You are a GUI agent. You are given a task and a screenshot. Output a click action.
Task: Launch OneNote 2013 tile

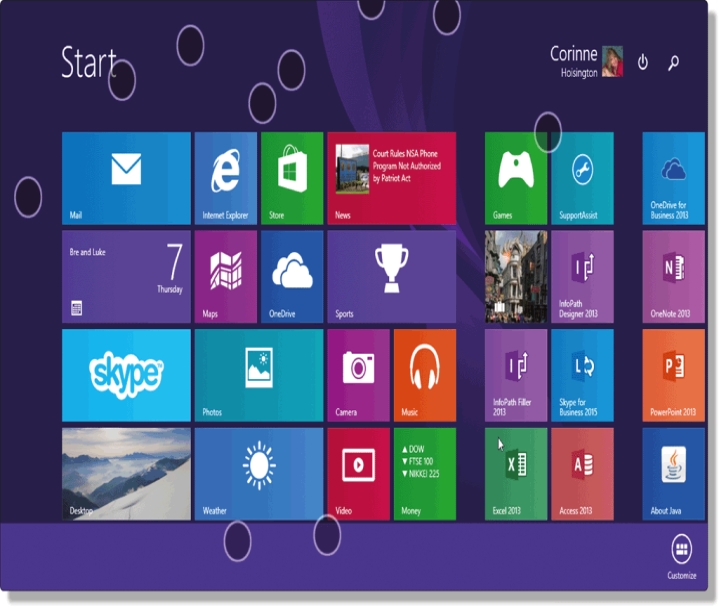pos(674,277)
